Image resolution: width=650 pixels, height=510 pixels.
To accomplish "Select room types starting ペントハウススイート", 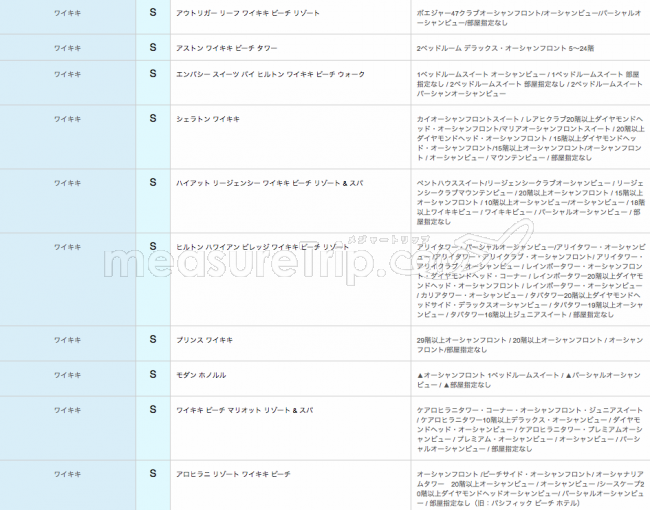I will tap(531, 202).
